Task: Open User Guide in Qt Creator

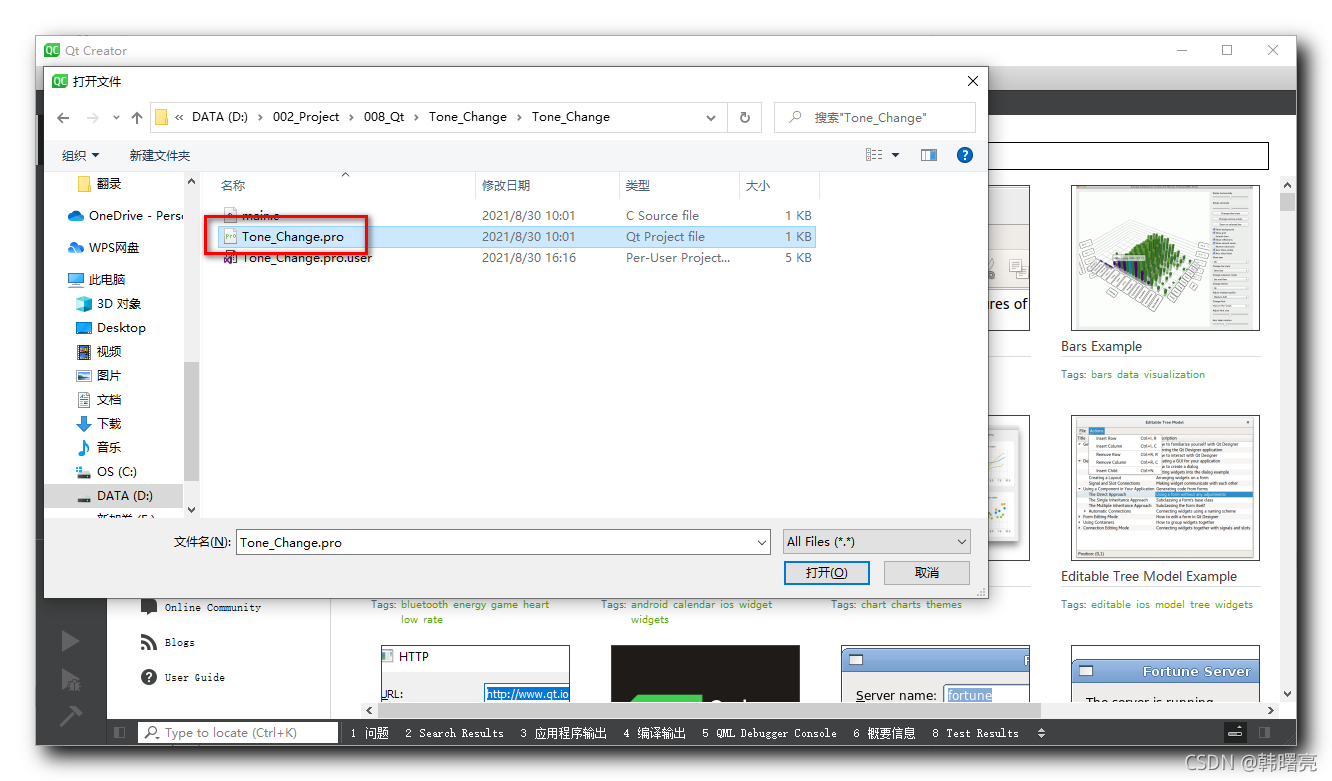Action: (182, 677)
